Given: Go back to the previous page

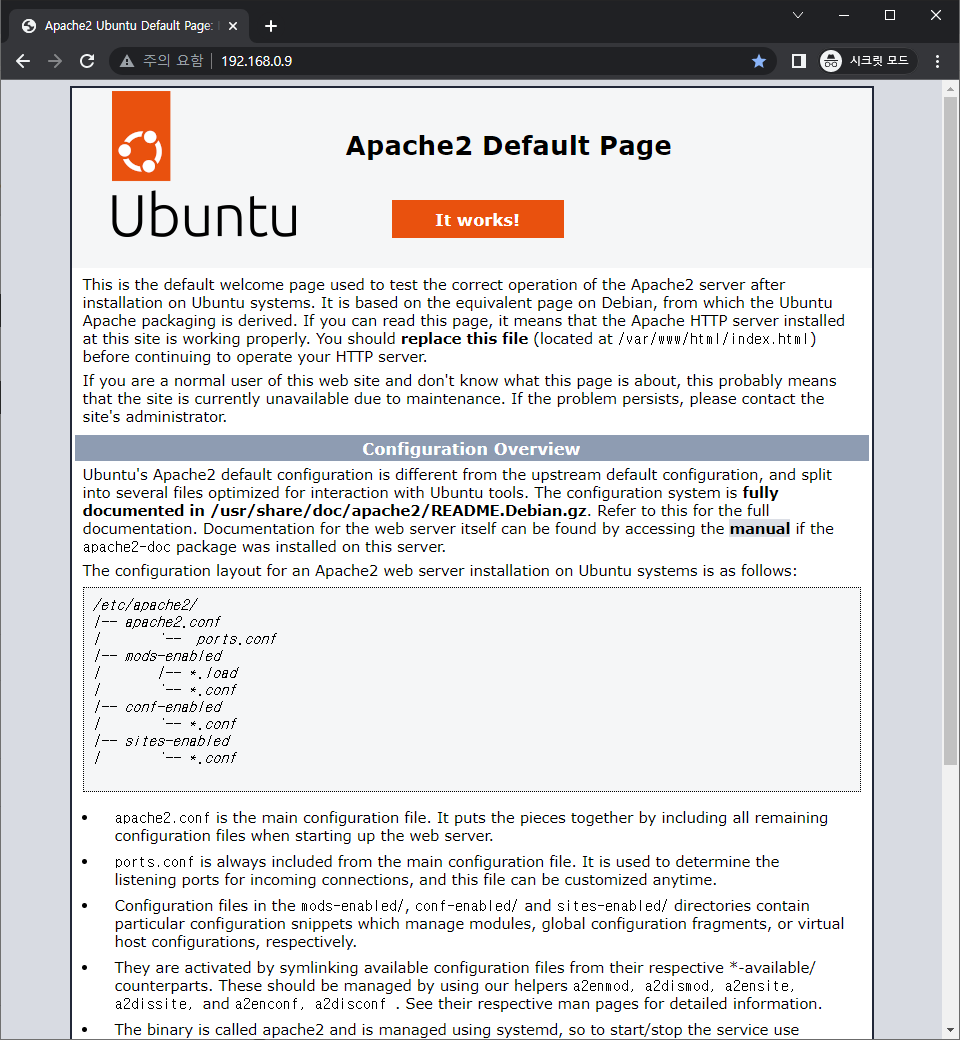Looking at the screenshot, I should pyautogui.click(x=23, y=61).
